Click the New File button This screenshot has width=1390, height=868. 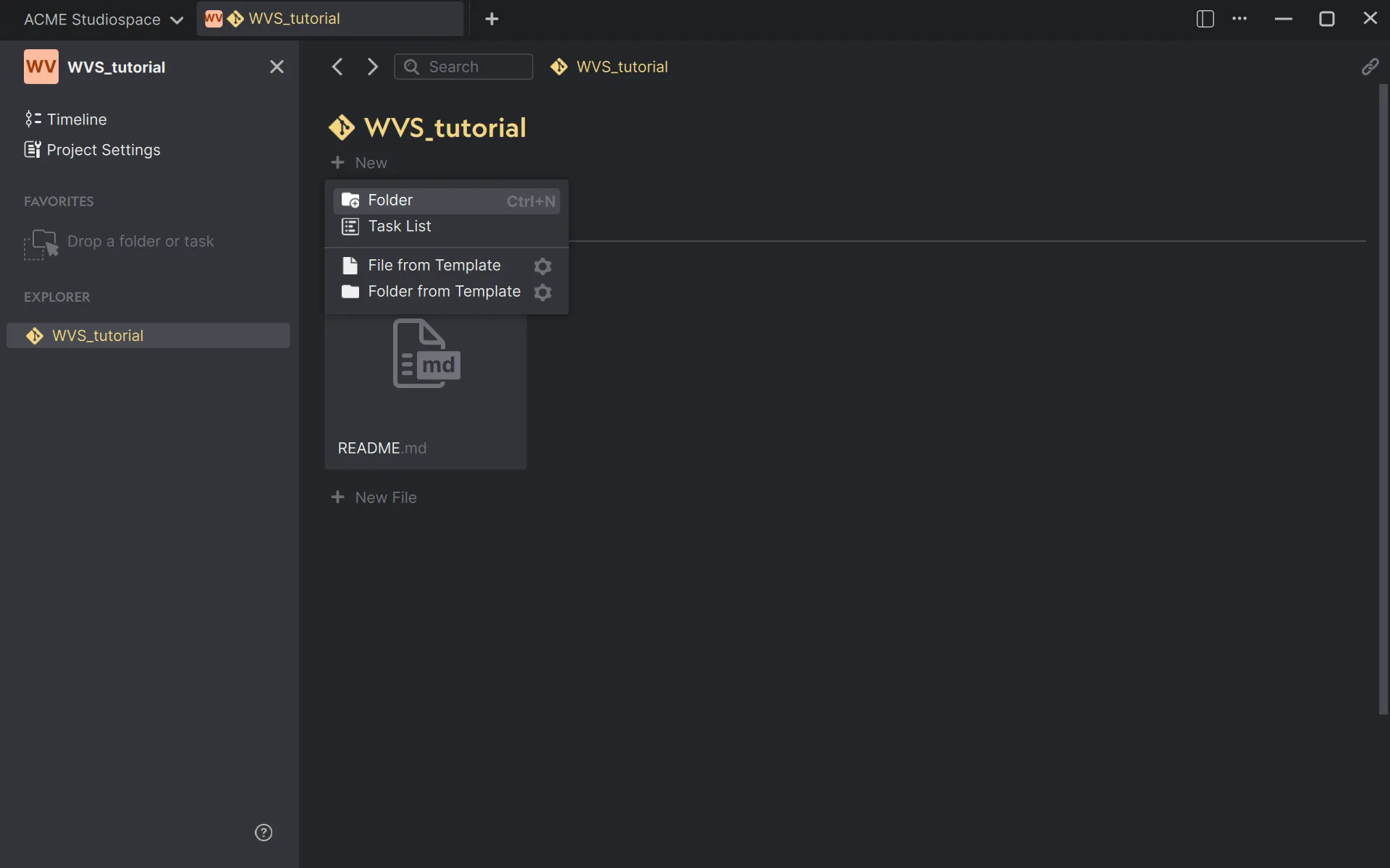(x=375, y=497)
